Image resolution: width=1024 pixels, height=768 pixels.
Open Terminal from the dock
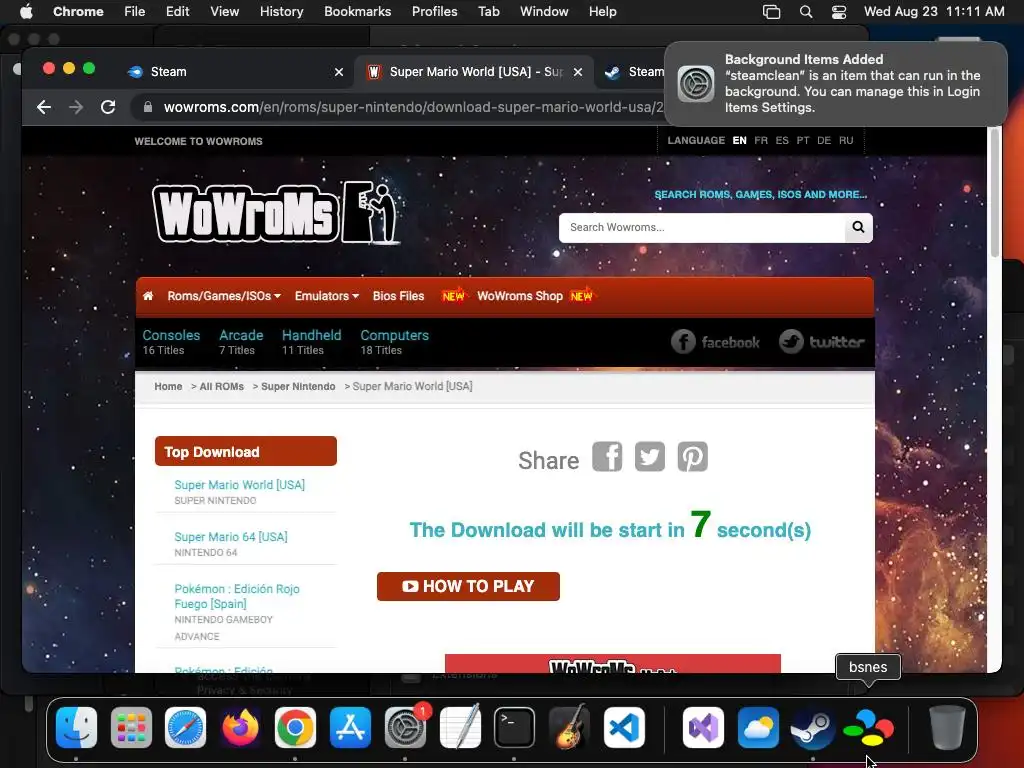(x=515, y=728)
